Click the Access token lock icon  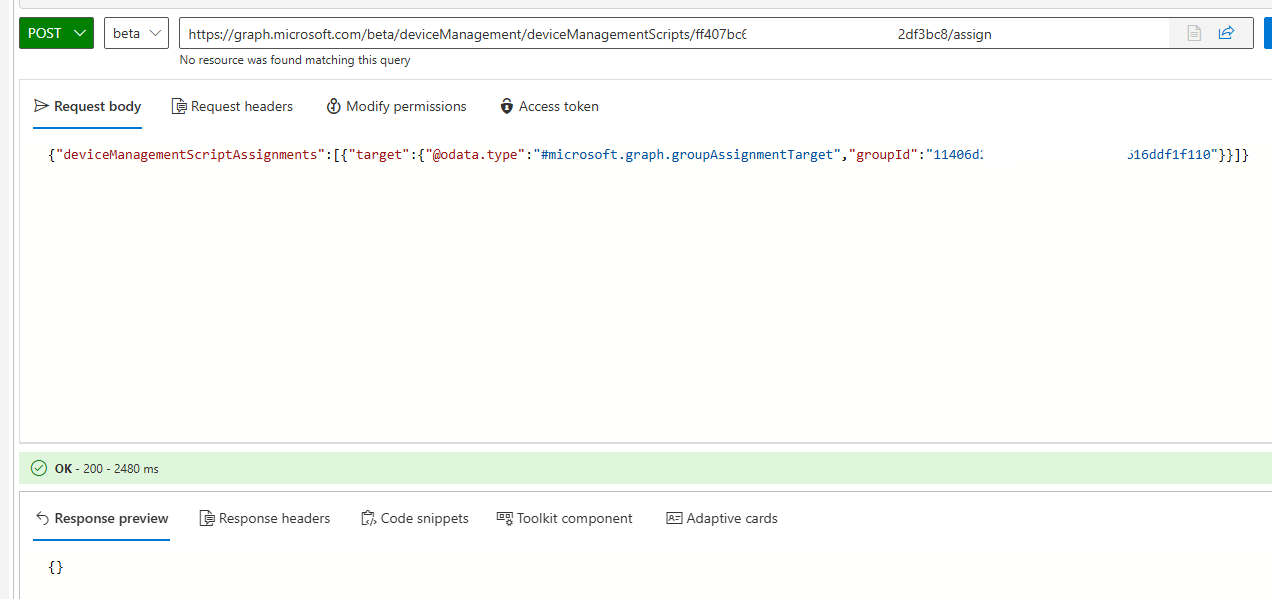(x=510, y=105)
